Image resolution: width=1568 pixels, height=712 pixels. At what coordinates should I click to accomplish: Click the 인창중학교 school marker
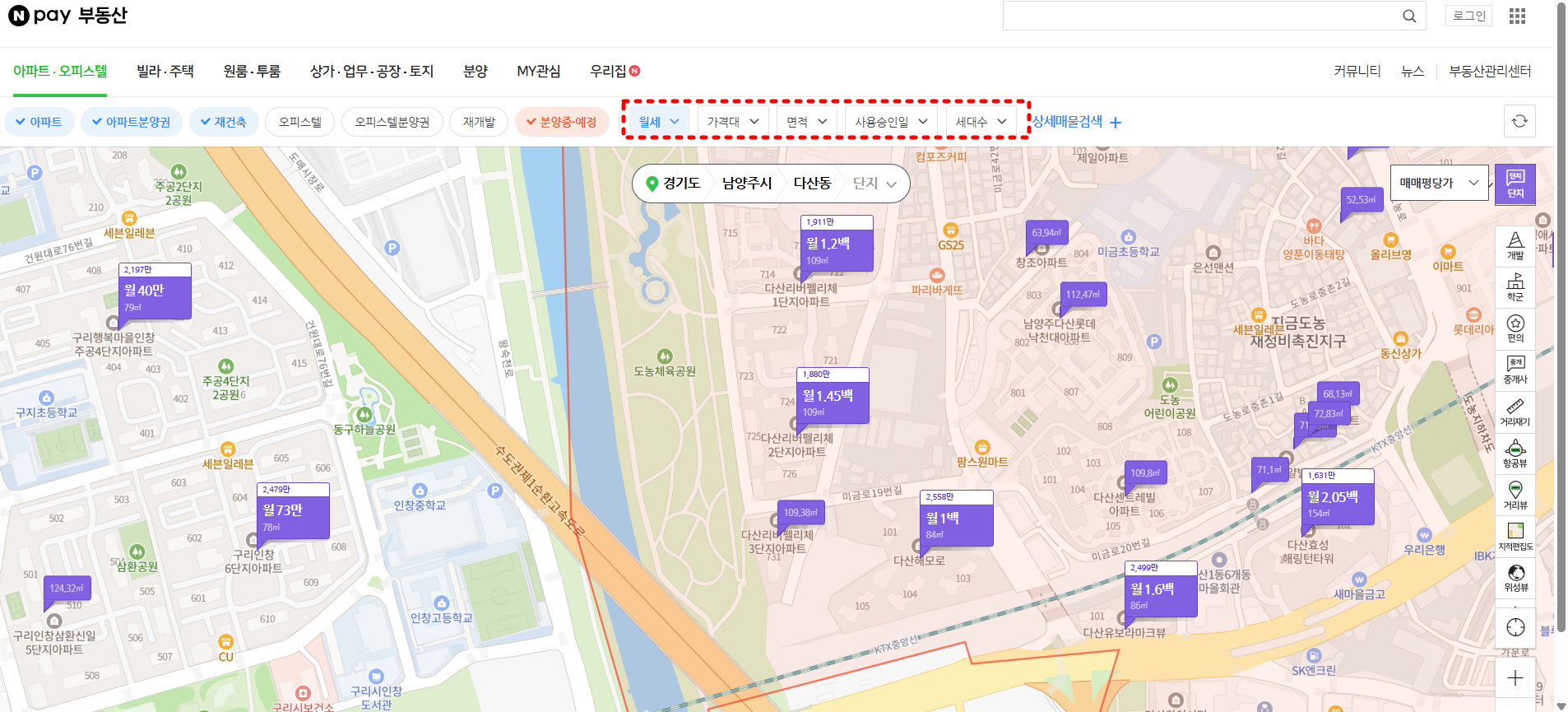(420, 491)
